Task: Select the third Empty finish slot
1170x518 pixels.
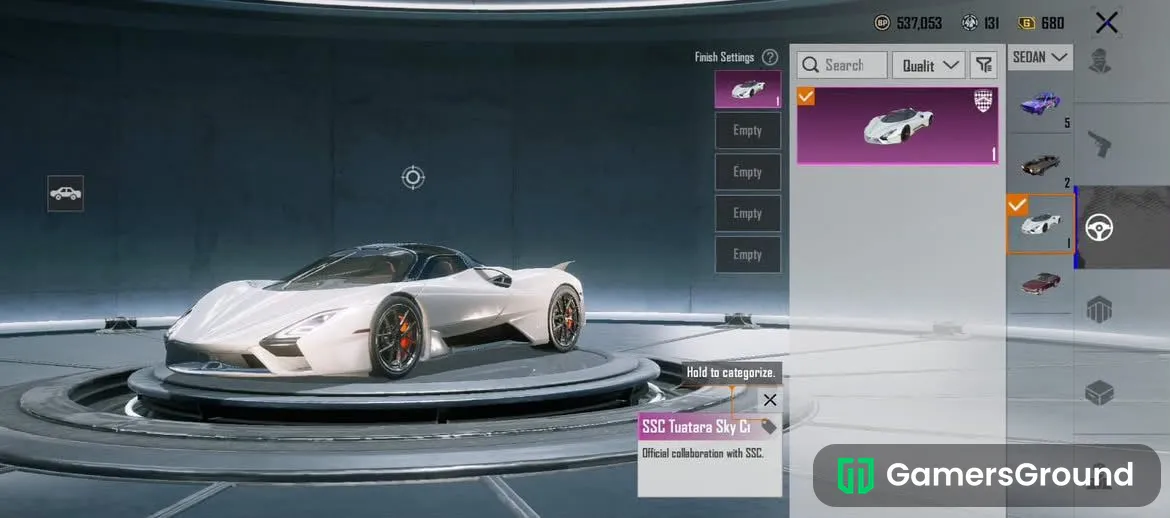Action: (x=748, y=213)
